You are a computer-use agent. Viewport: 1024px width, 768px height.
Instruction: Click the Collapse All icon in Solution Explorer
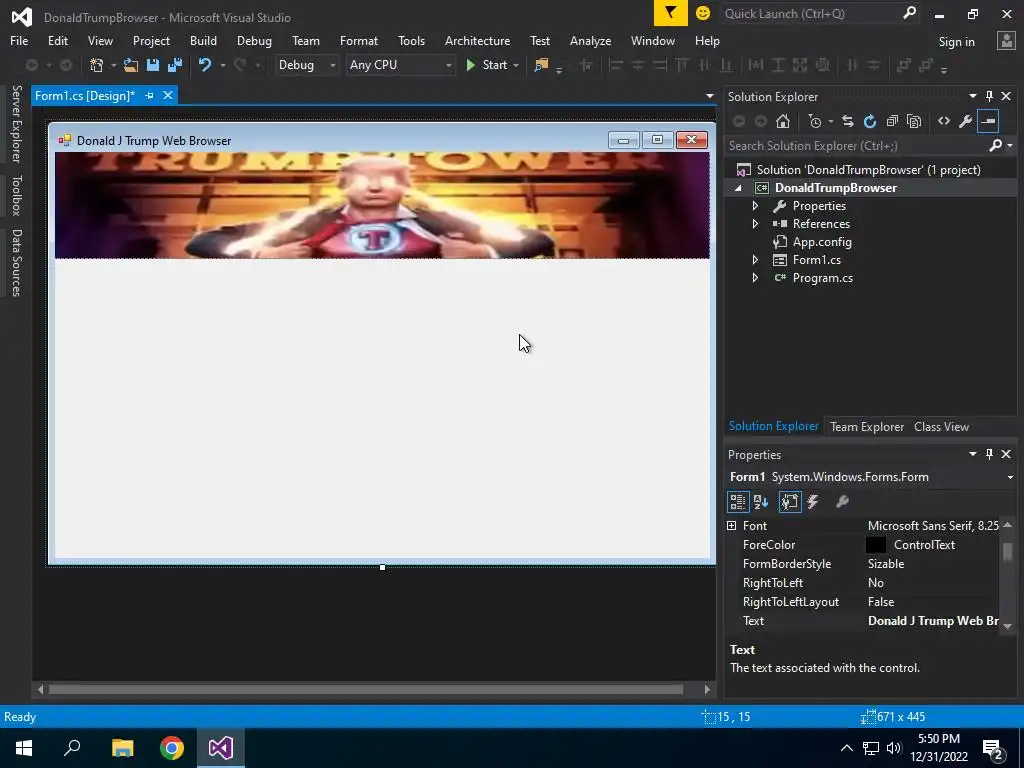[892, 121]
